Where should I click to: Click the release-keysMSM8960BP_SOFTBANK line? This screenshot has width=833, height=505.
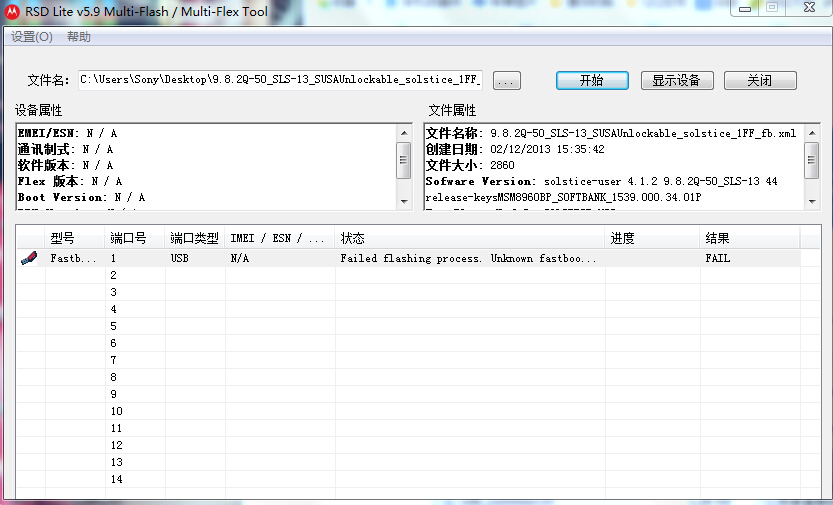pyautogui.click(x=563, y=197)
